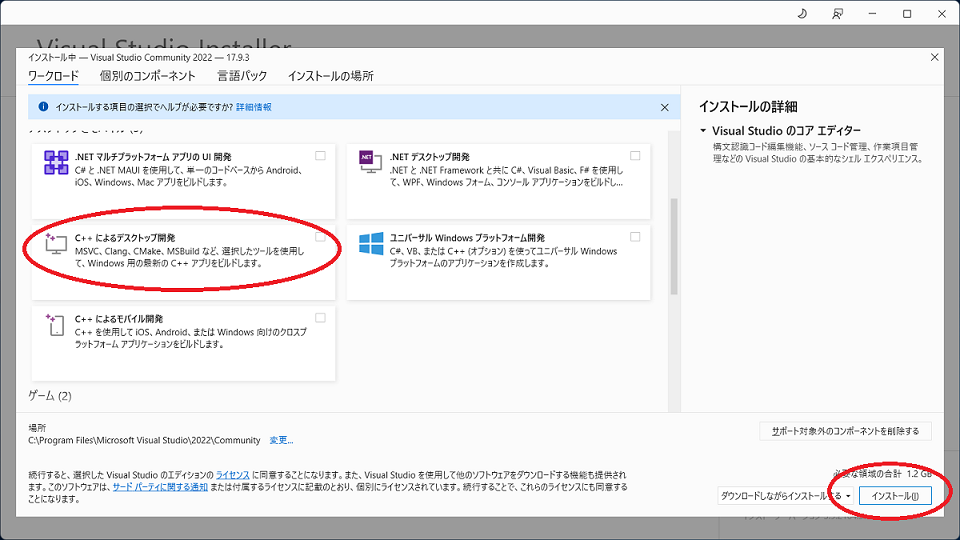Switch to 個別のコンポーネント tab
Screen dimensions: 960x540
click(148, 76)
